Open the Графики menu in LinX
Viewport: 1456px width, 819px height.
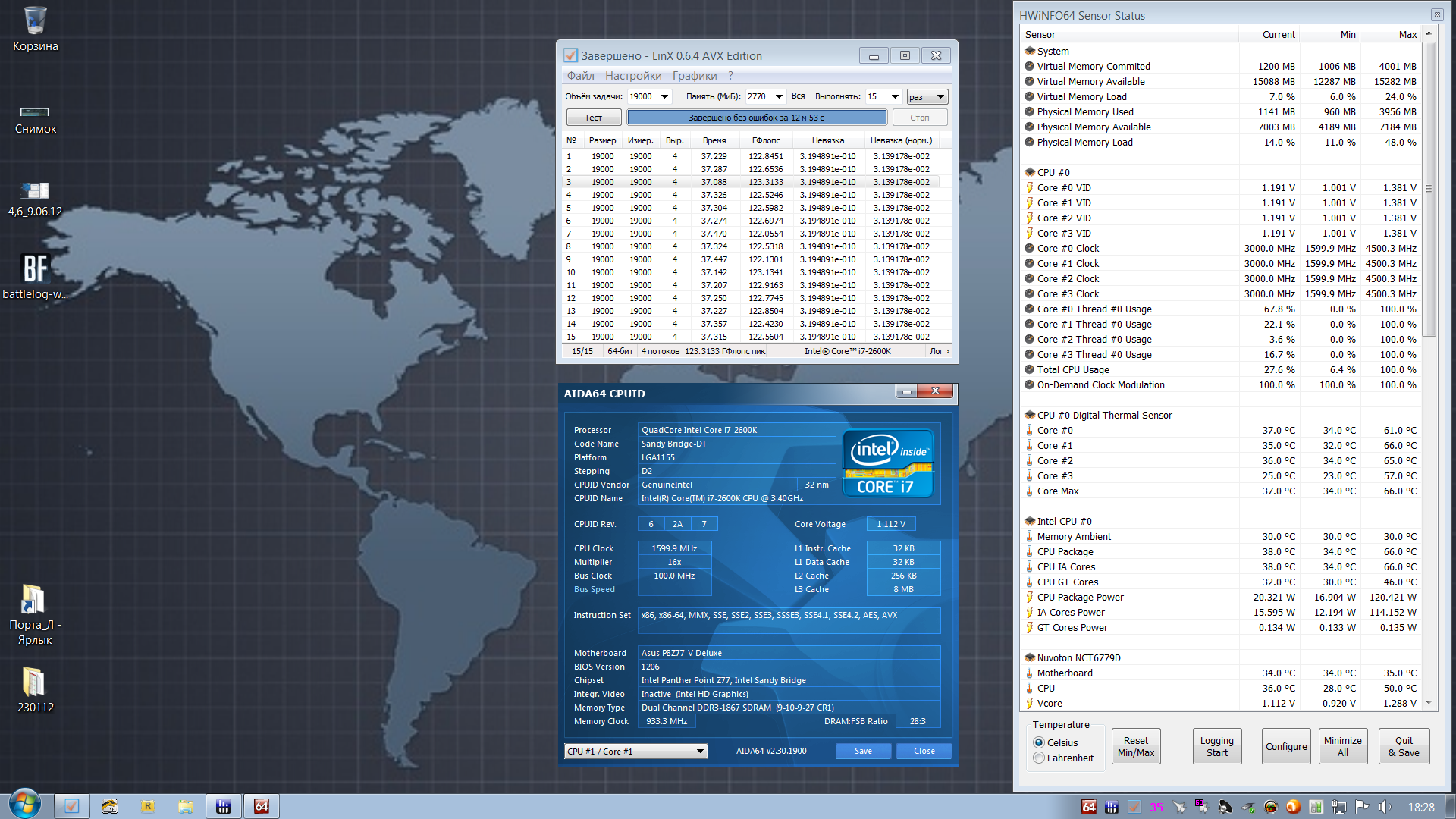pyautogui.click(x=695, y=76)
